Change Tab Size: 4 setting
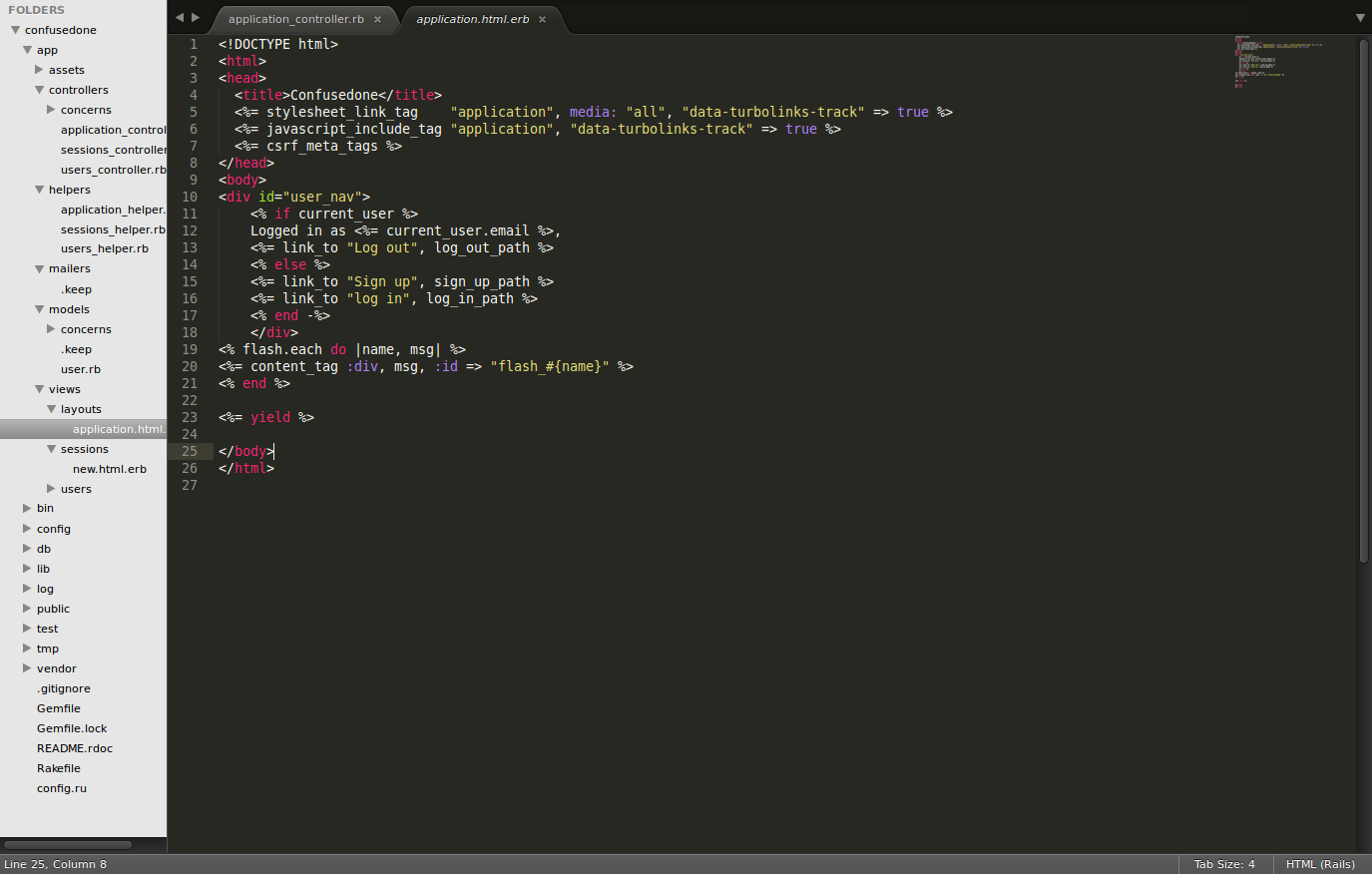1372x874 pixels. 1224,864
